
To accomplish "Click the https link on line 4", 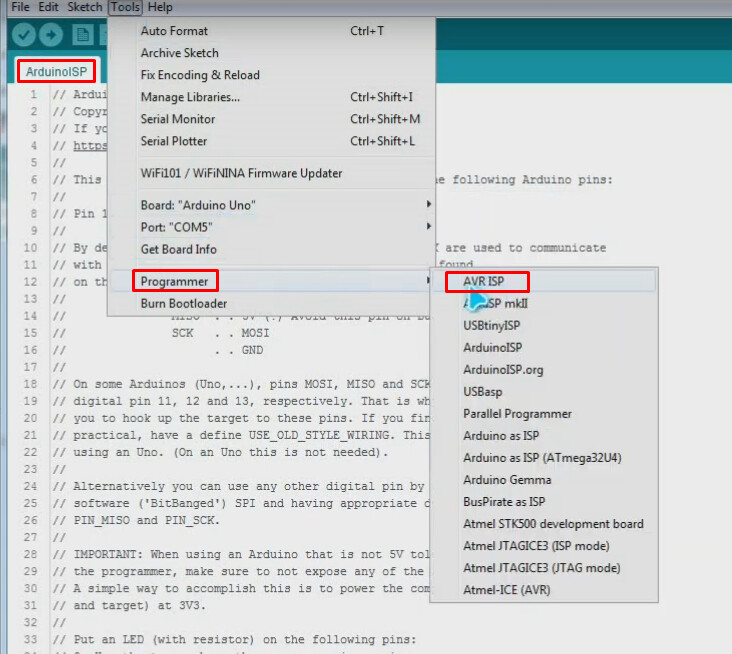I will click(x=90, y=146).
